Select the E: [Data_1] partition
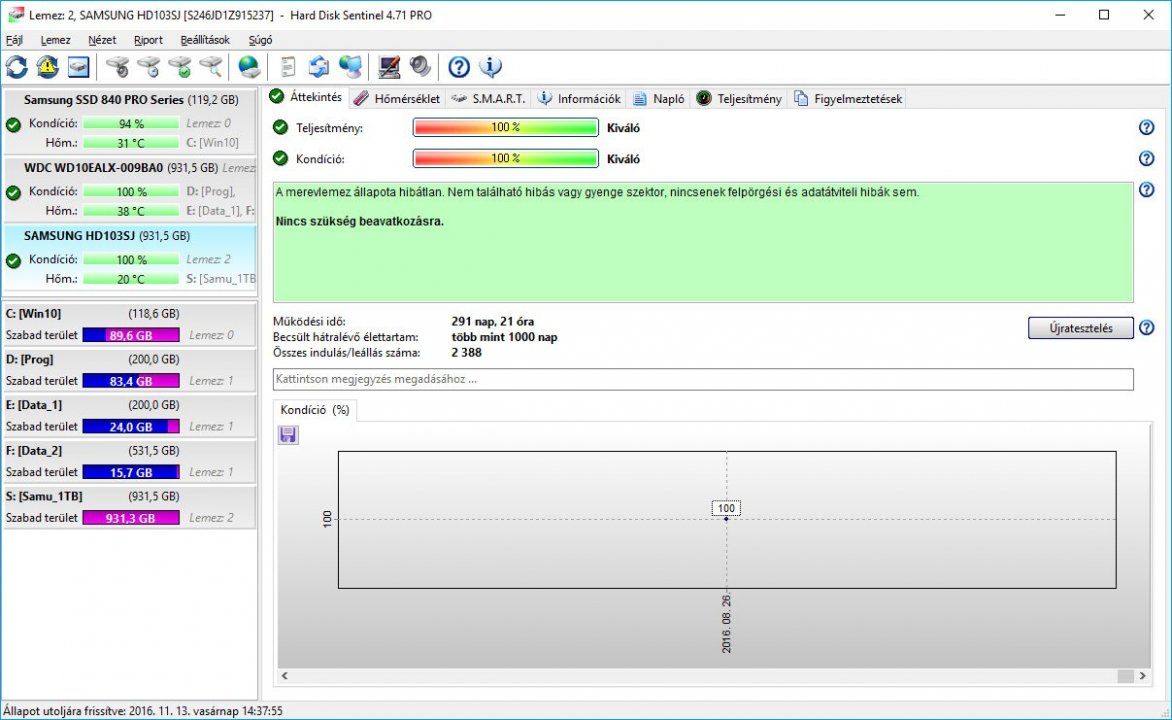The image size is (1172, 720). [130, 415]
